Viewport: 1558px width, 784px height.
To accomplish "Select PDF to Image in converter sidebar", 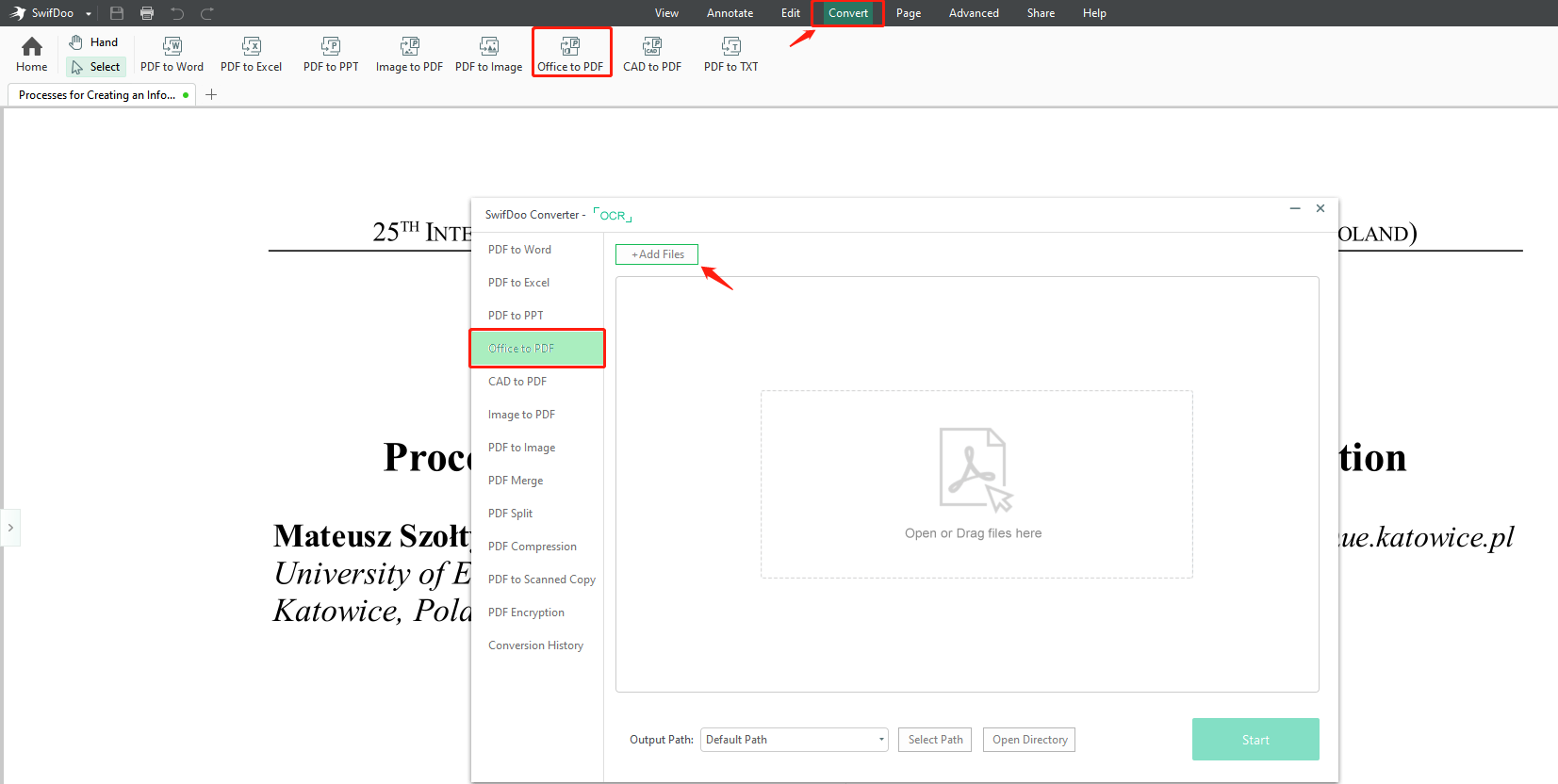I will [x=537, y=448].
